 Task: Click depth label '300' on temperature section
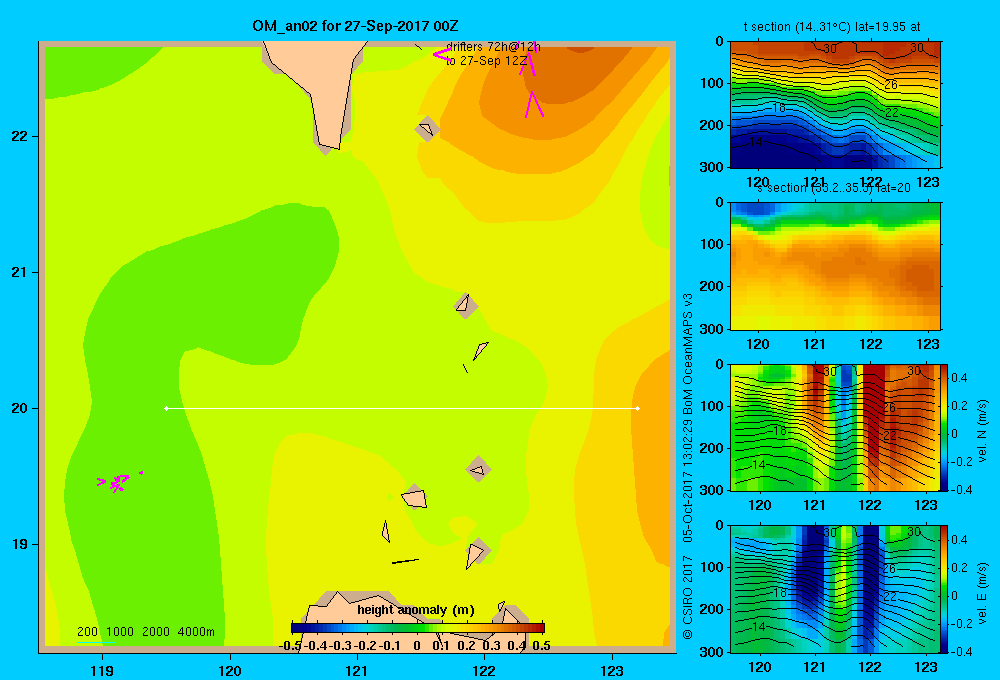tap(712, 167)
